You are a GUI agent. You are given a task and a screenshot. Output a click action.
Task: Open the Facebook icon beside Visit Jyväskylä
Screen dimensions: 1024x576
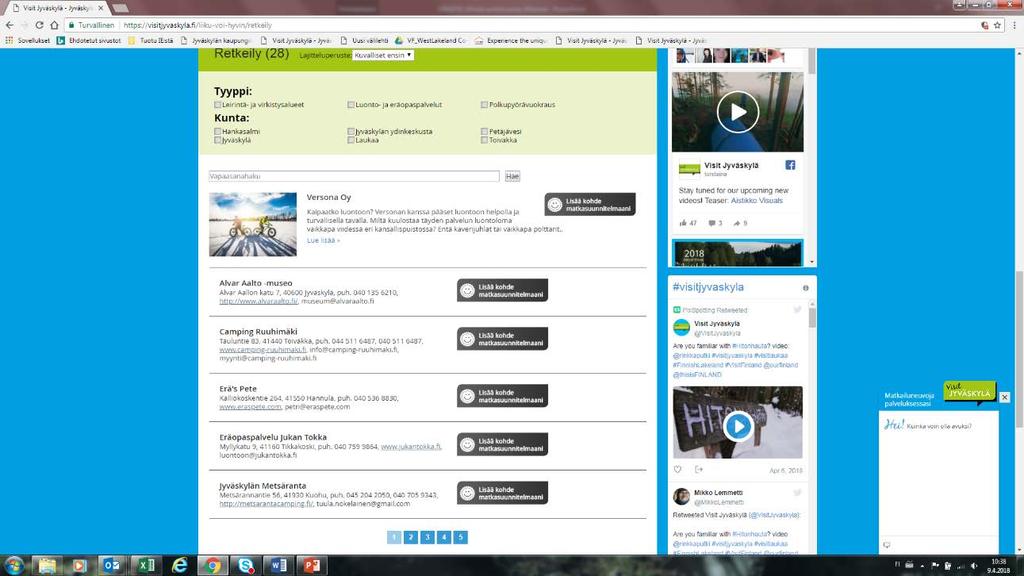pyautogui.click(x=790, y=165)
